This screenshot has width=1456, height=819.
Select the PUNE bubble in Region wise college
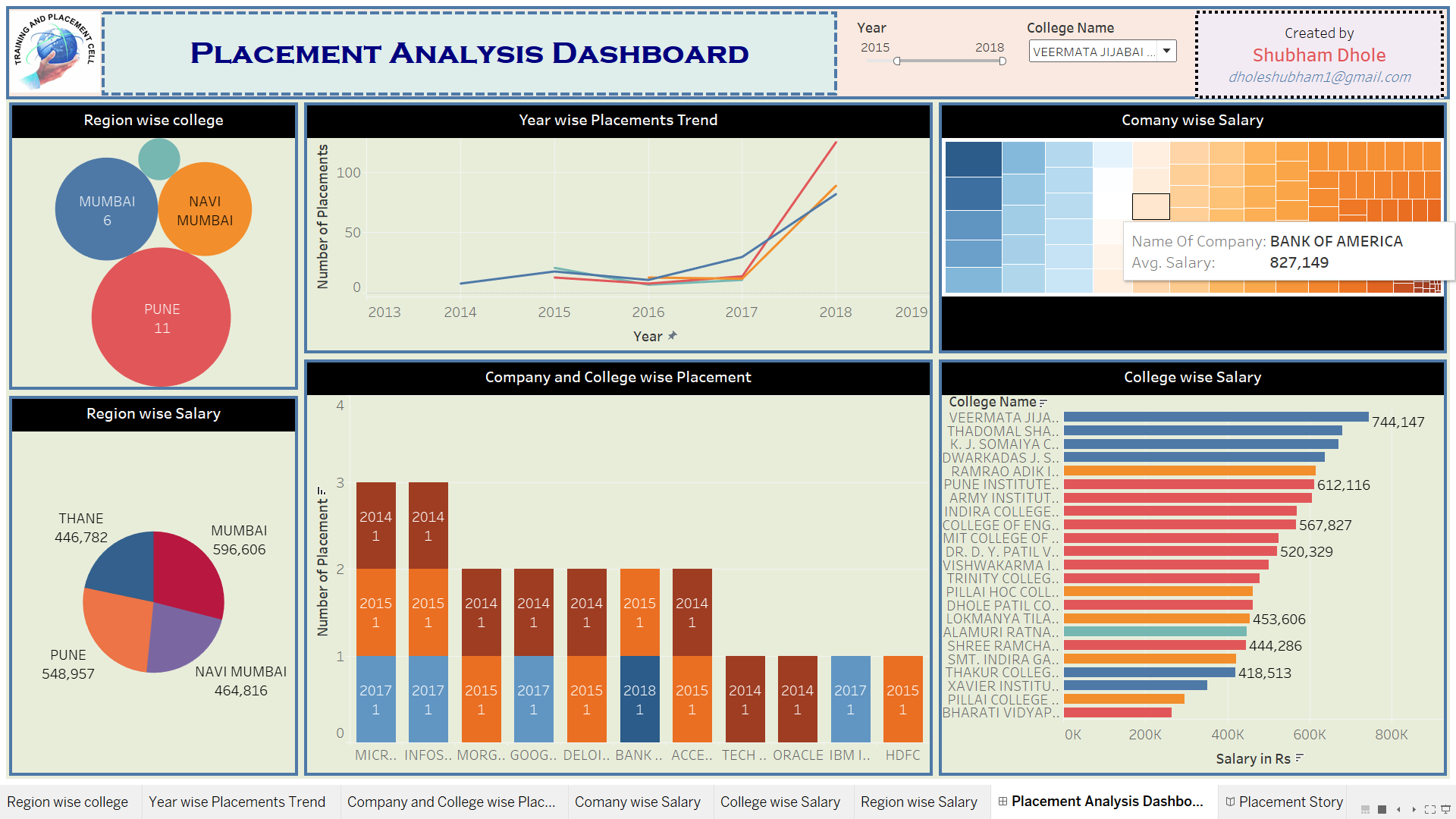tap(161, 317)
